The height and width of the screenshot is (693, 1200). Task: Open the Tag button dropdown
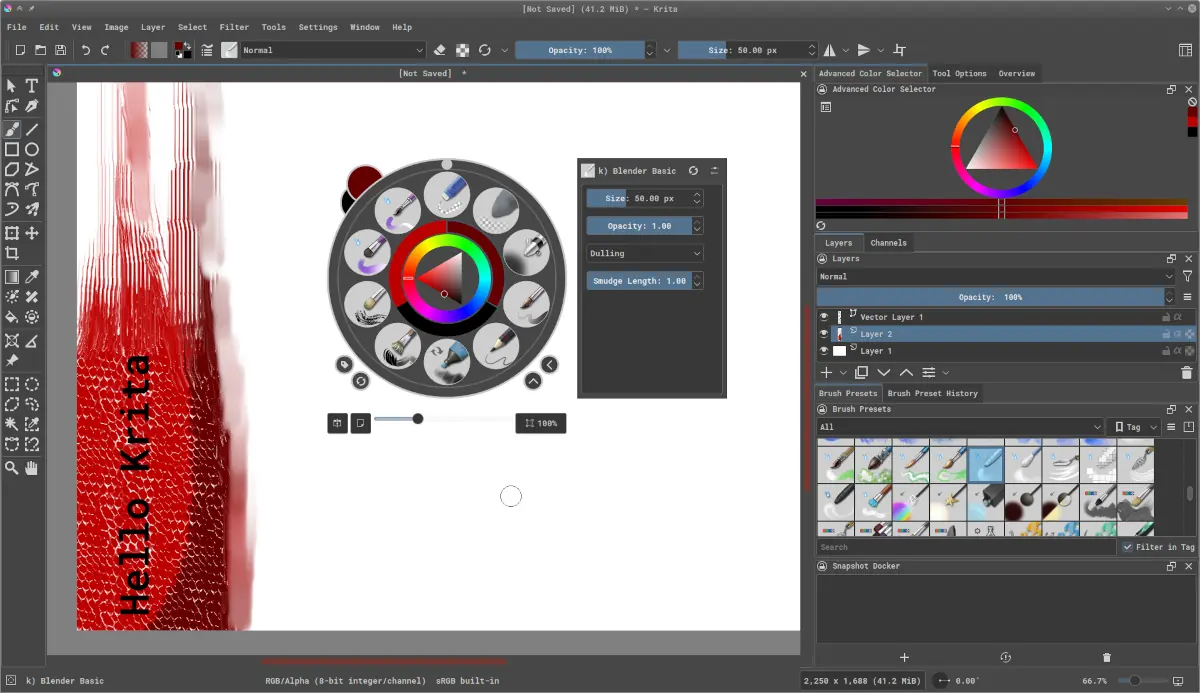[1135, 427]
